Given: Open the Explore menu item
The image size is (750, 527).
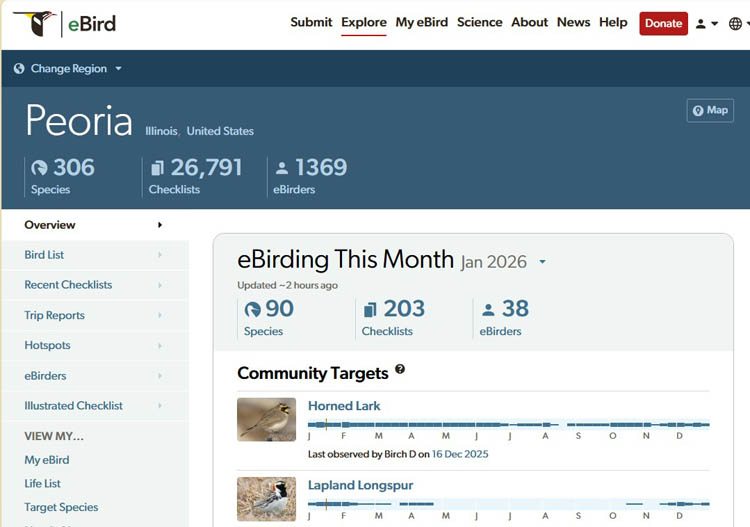Looking at the screenshot, I should (363, 22).
